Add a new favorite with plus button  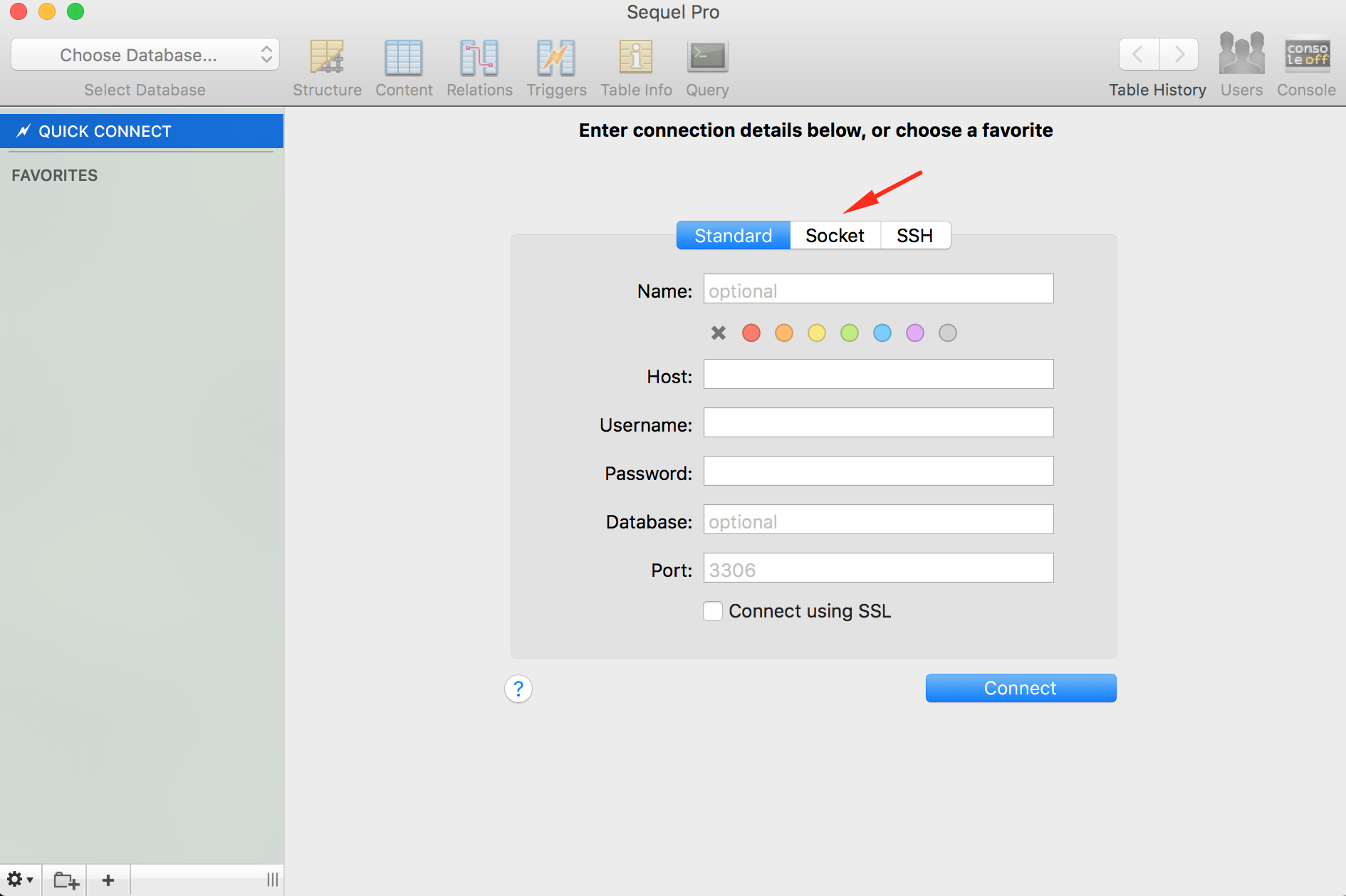pyautogui.click(x=108, y=880)
